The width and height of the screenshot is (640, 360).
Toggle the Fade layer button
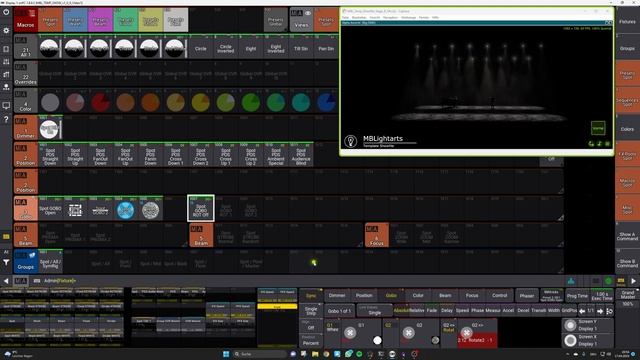coord(432,311)
